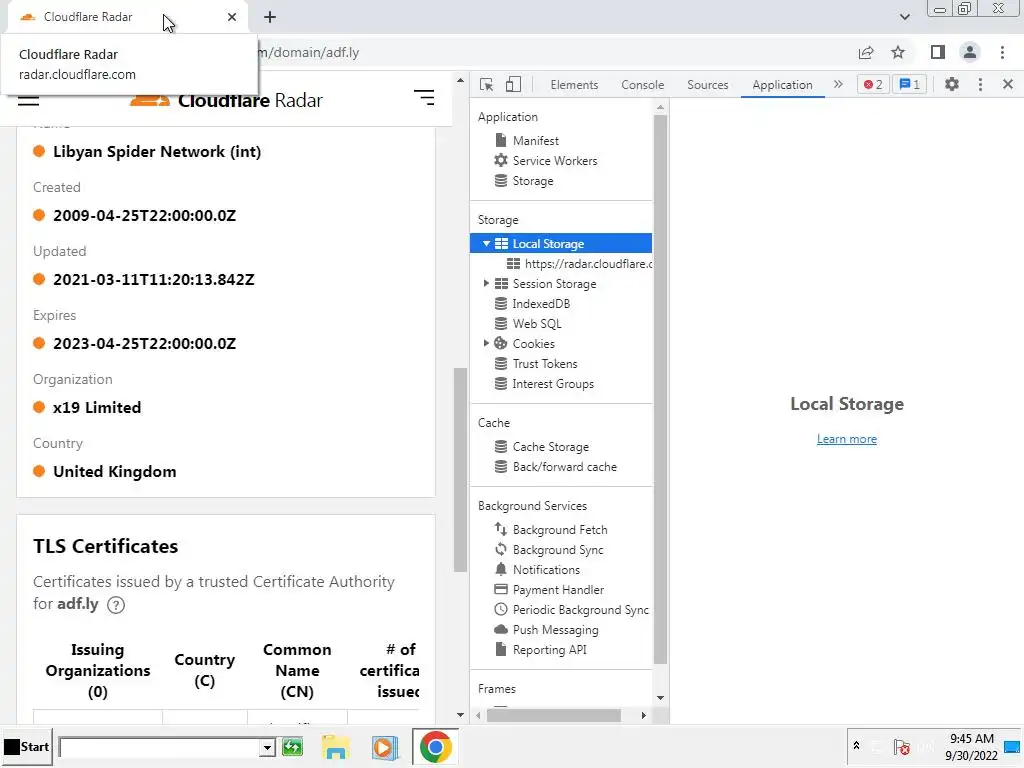
Task: Click DevTools sidebar horizontal scrollbar
Action: tap(554, 715)
